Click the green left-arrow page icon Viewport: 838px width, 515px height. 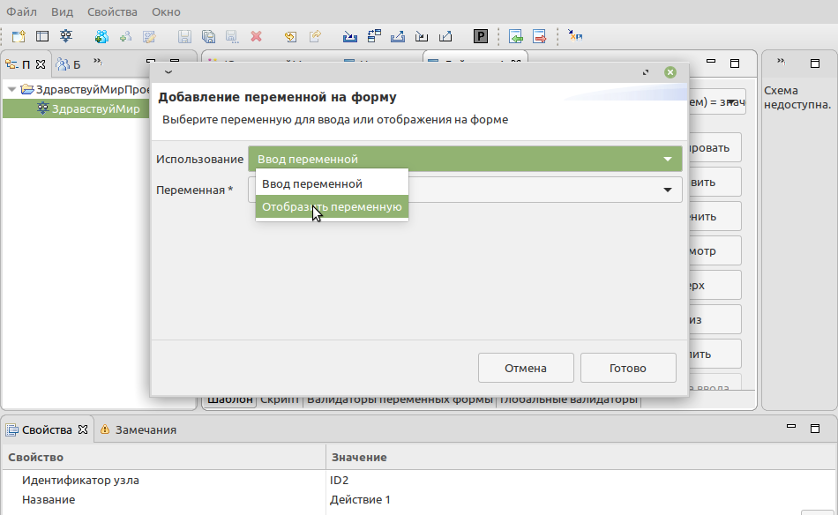coord(516,36)
